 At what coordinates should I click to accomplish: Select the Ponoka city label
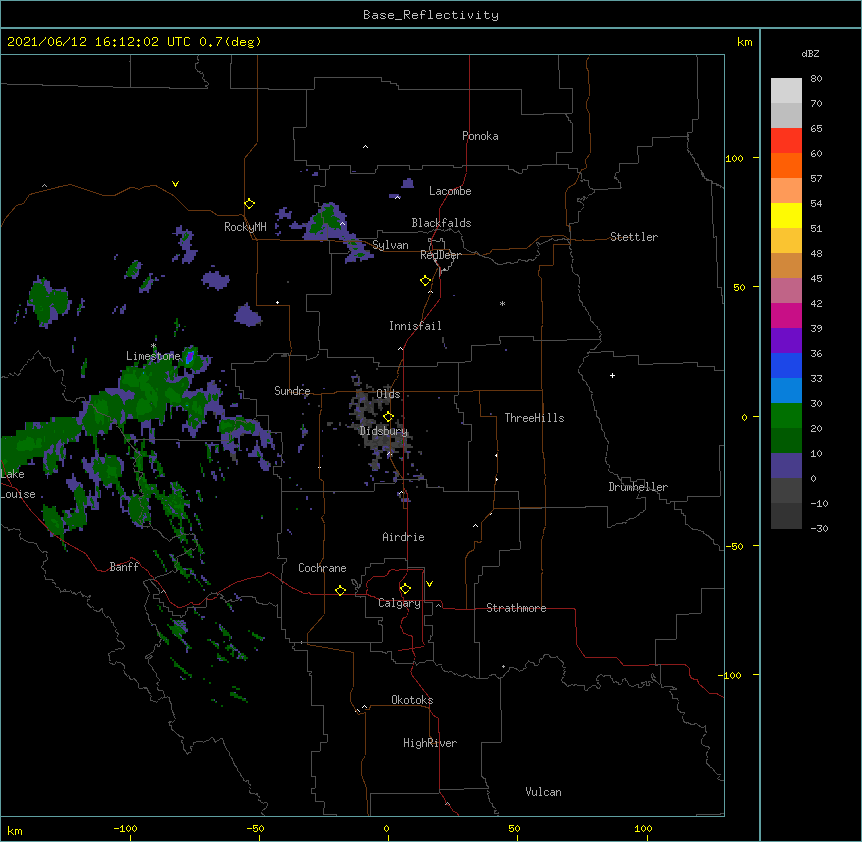point(480,136)
